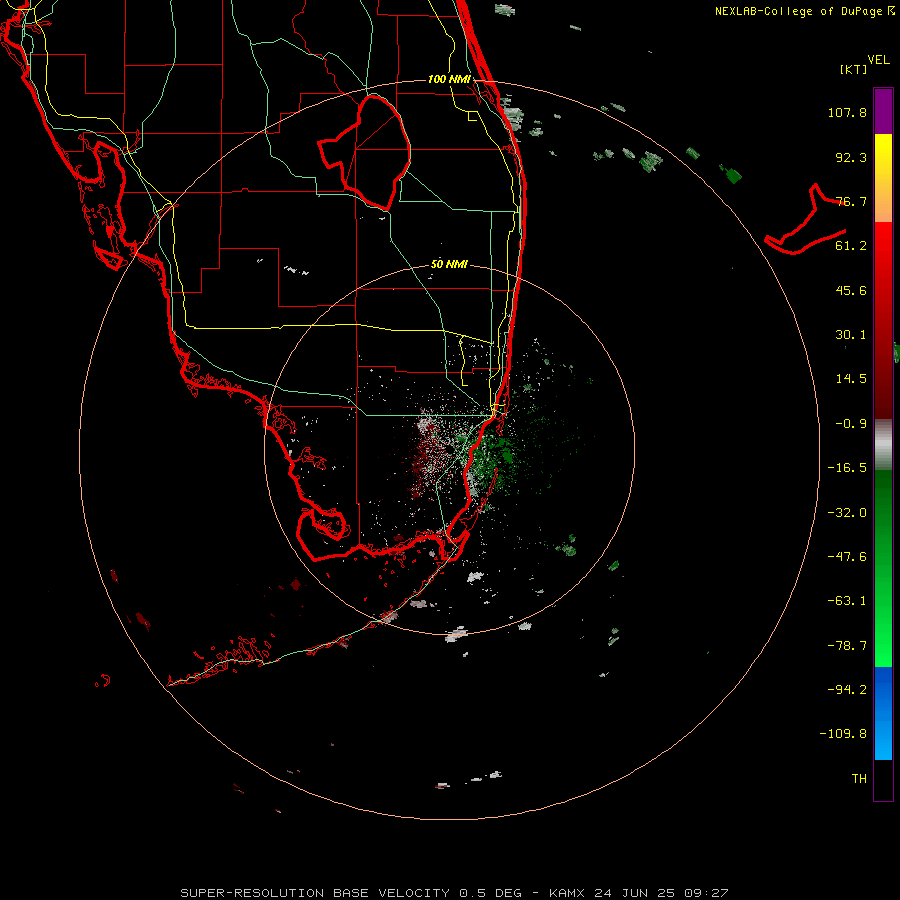Select the 92.3 legend value

pos(851,157)
